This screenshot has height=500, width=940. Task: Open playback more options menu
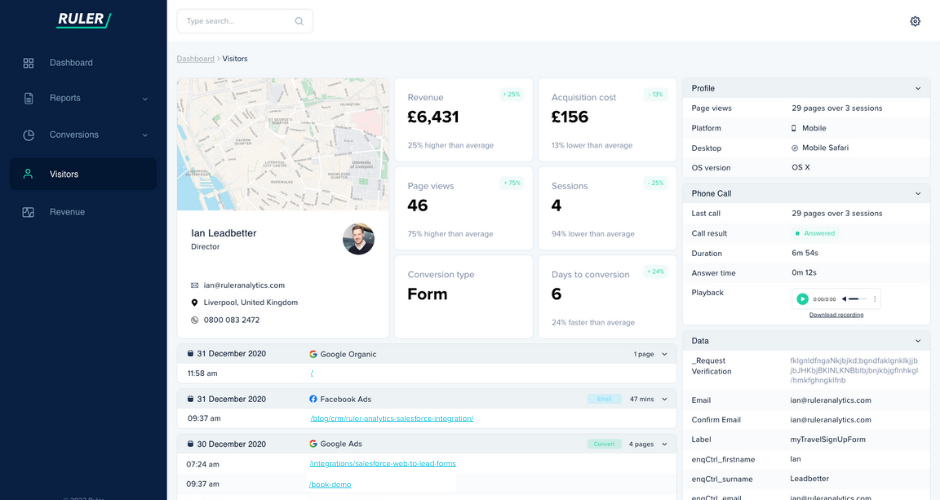[x=875, y=299]
